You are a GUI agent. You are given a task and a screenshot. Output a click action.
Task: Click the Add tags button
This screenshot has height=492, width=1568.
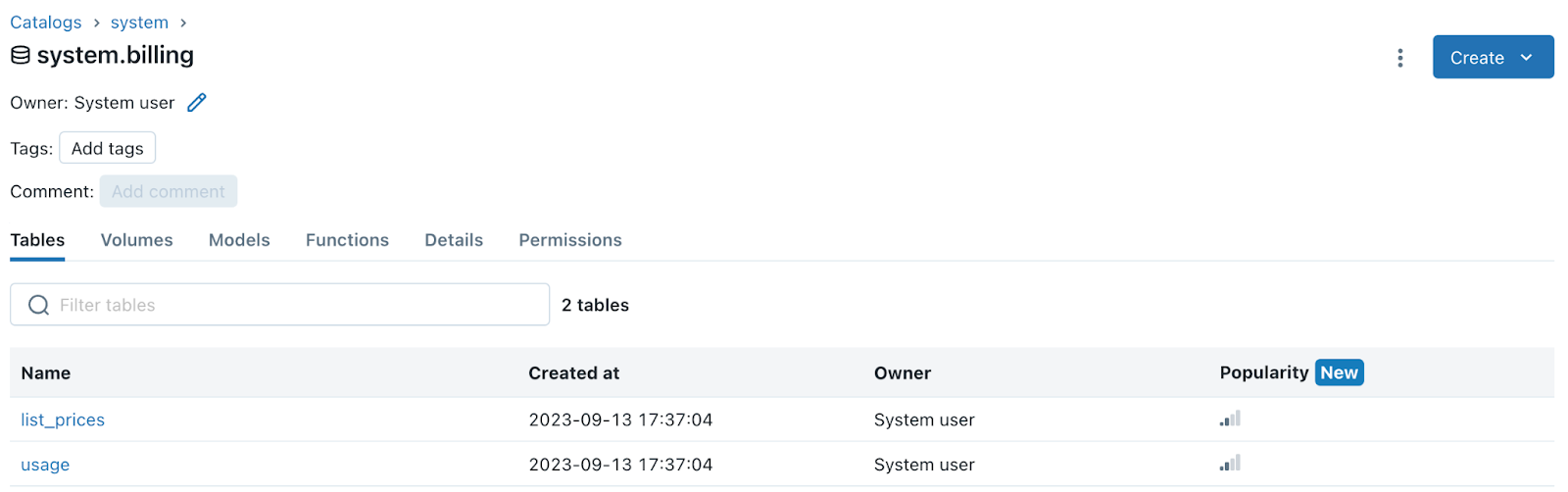pos(108,148)
